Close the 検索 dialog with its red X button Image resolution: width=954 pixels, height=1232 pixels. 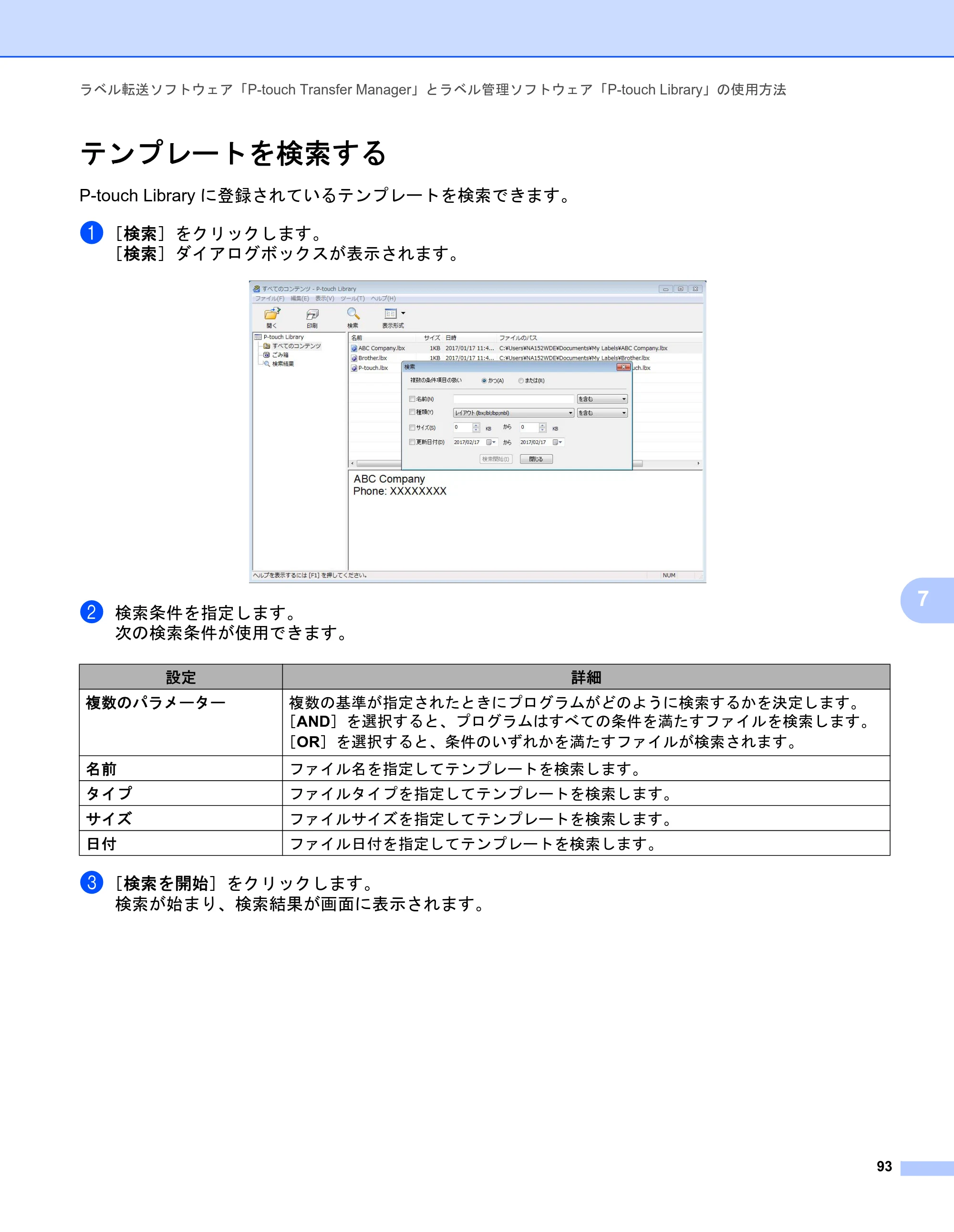click(x=623, y=367)
